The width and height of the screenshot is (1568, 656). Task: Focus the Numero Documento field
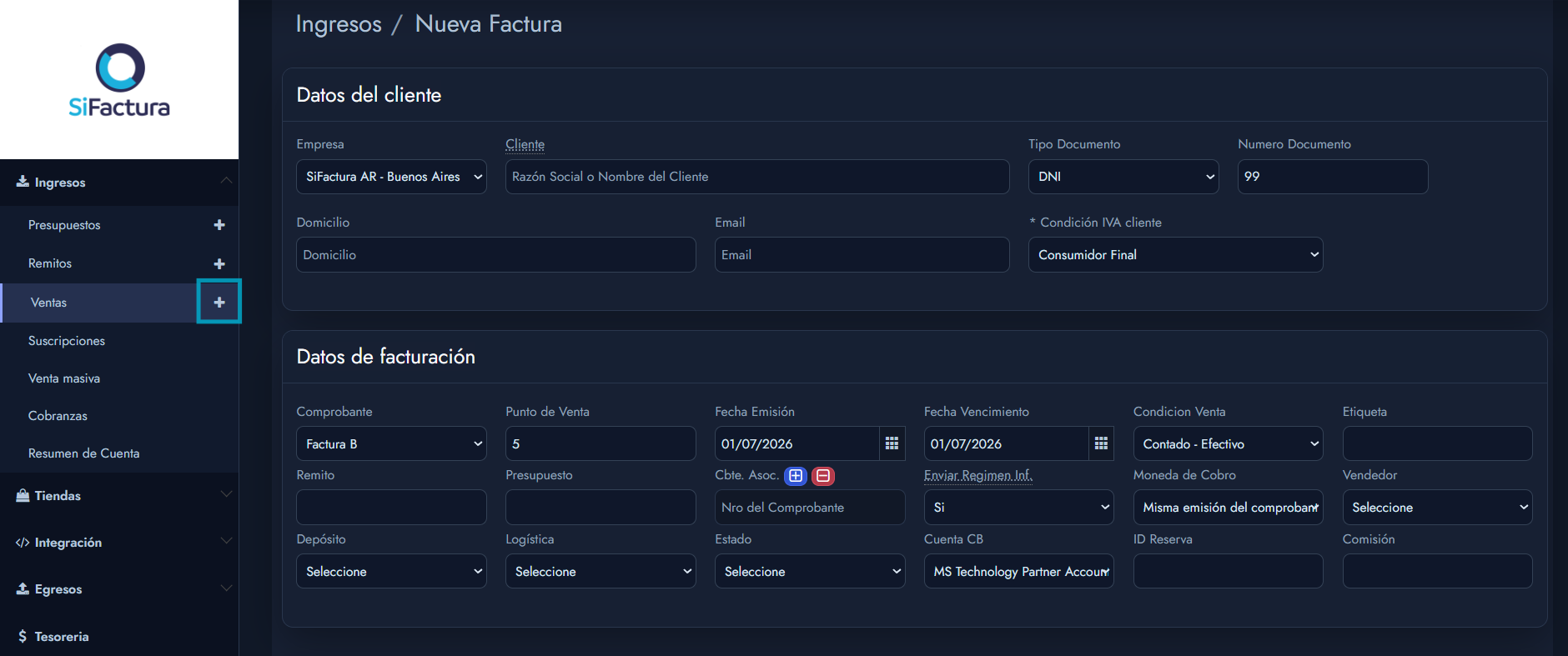1333,177
